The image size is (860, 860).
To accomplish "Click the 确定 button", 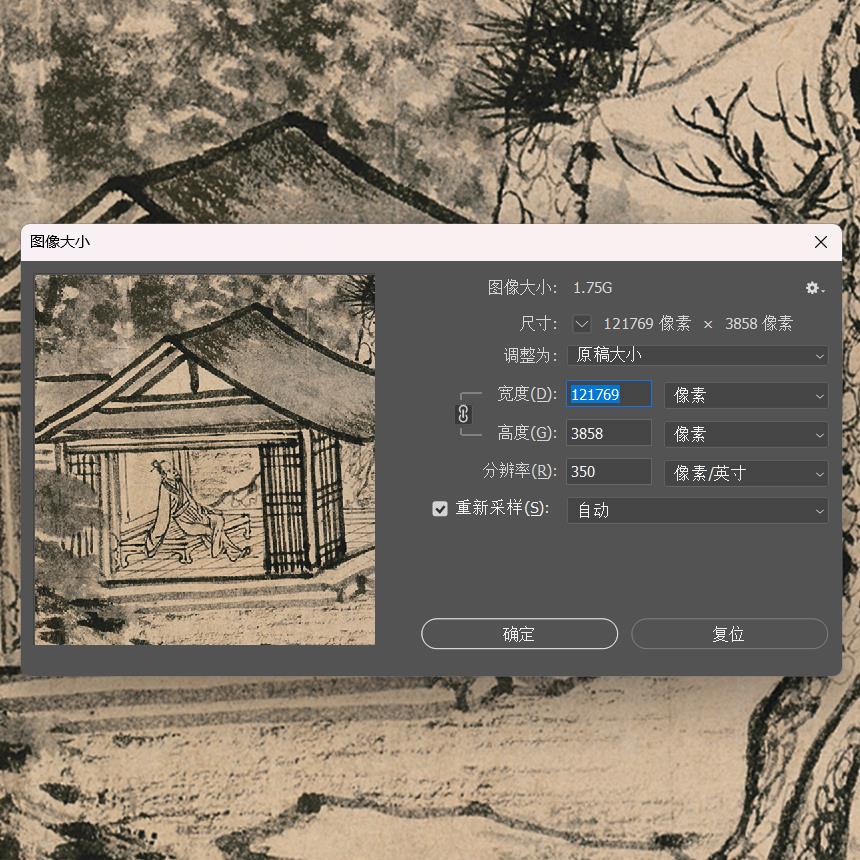I will 519,634.
